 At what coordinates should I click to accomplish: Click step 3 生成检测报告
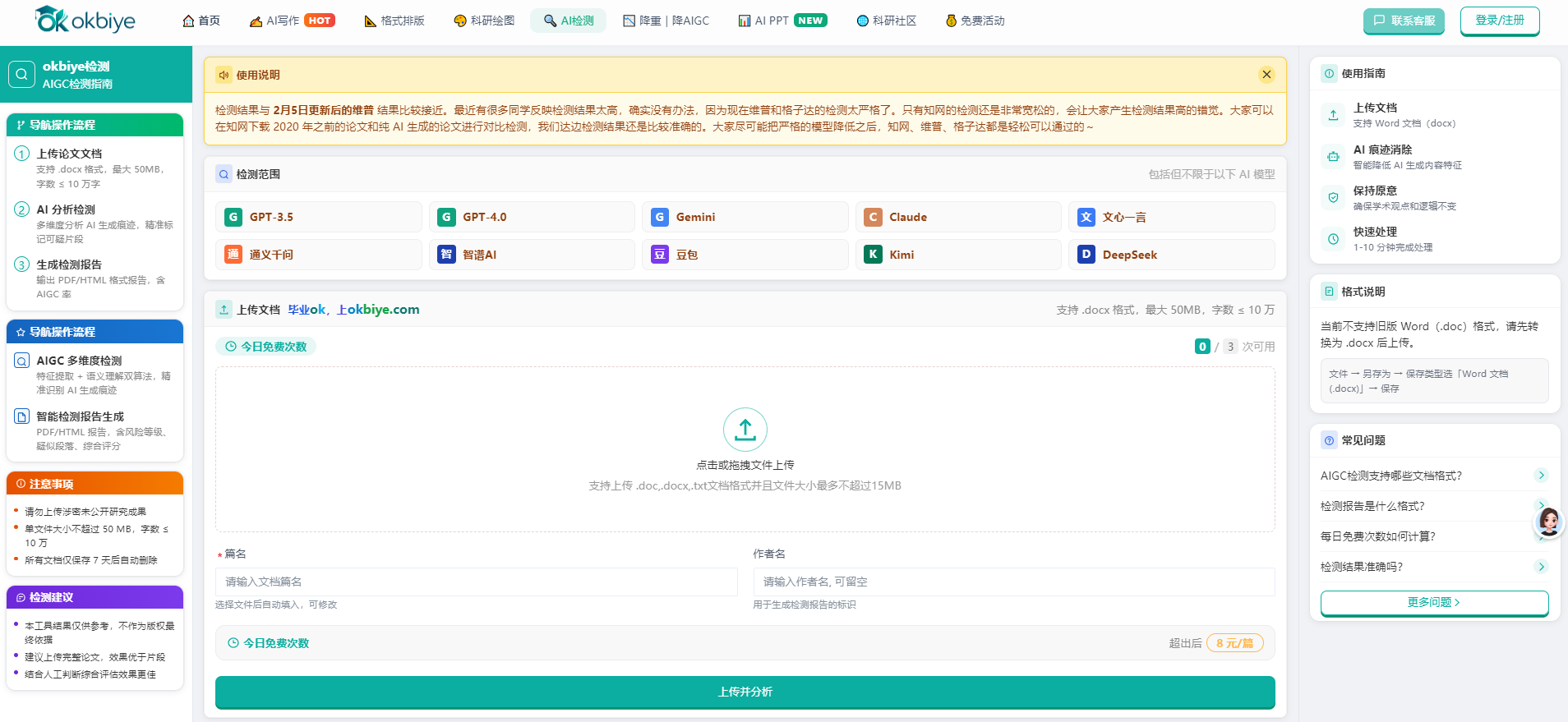coord(95,278)
